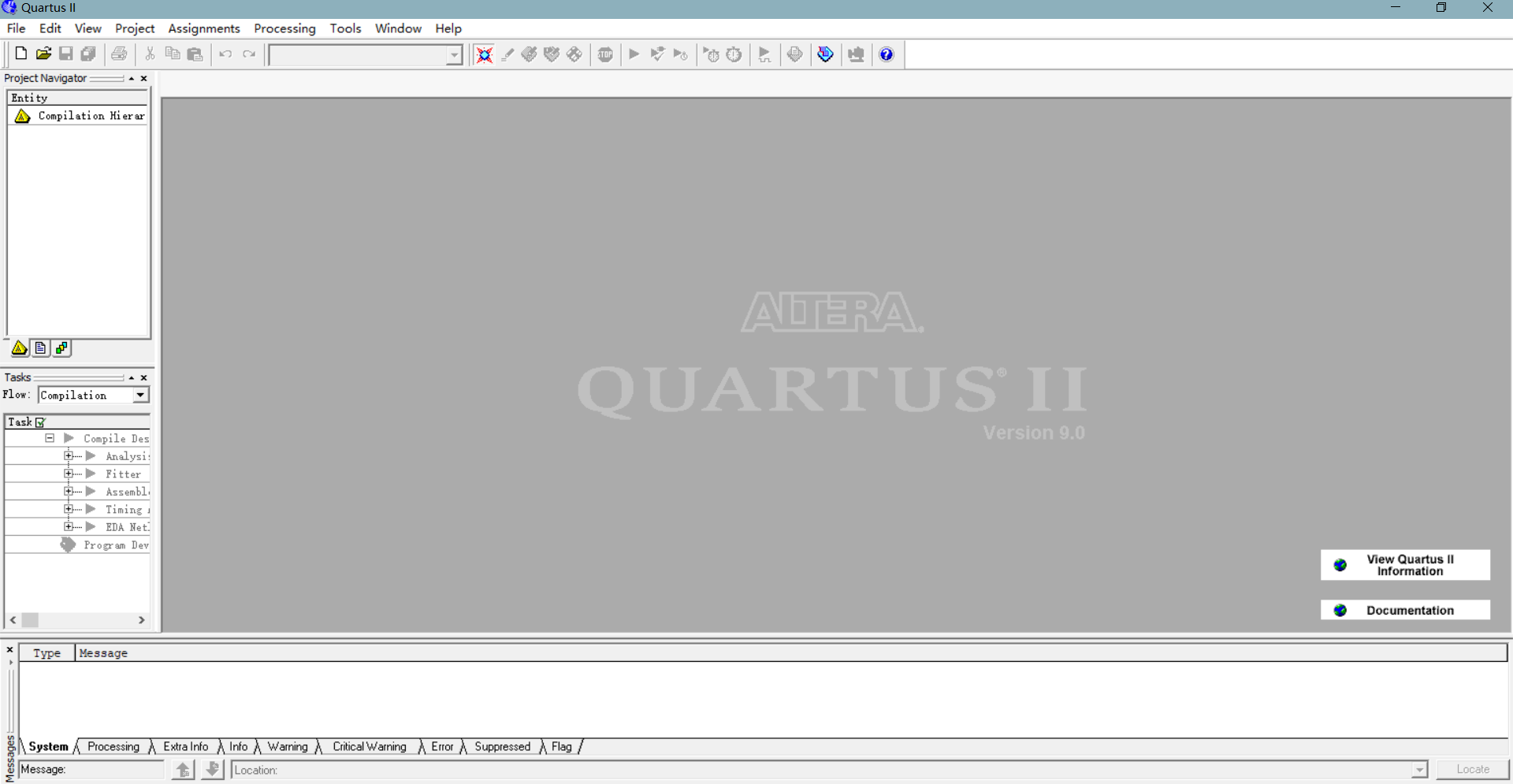The image size is (1513, 784).
Task: Switch to the Flag messages tab
Action: [x=562, y=746]
